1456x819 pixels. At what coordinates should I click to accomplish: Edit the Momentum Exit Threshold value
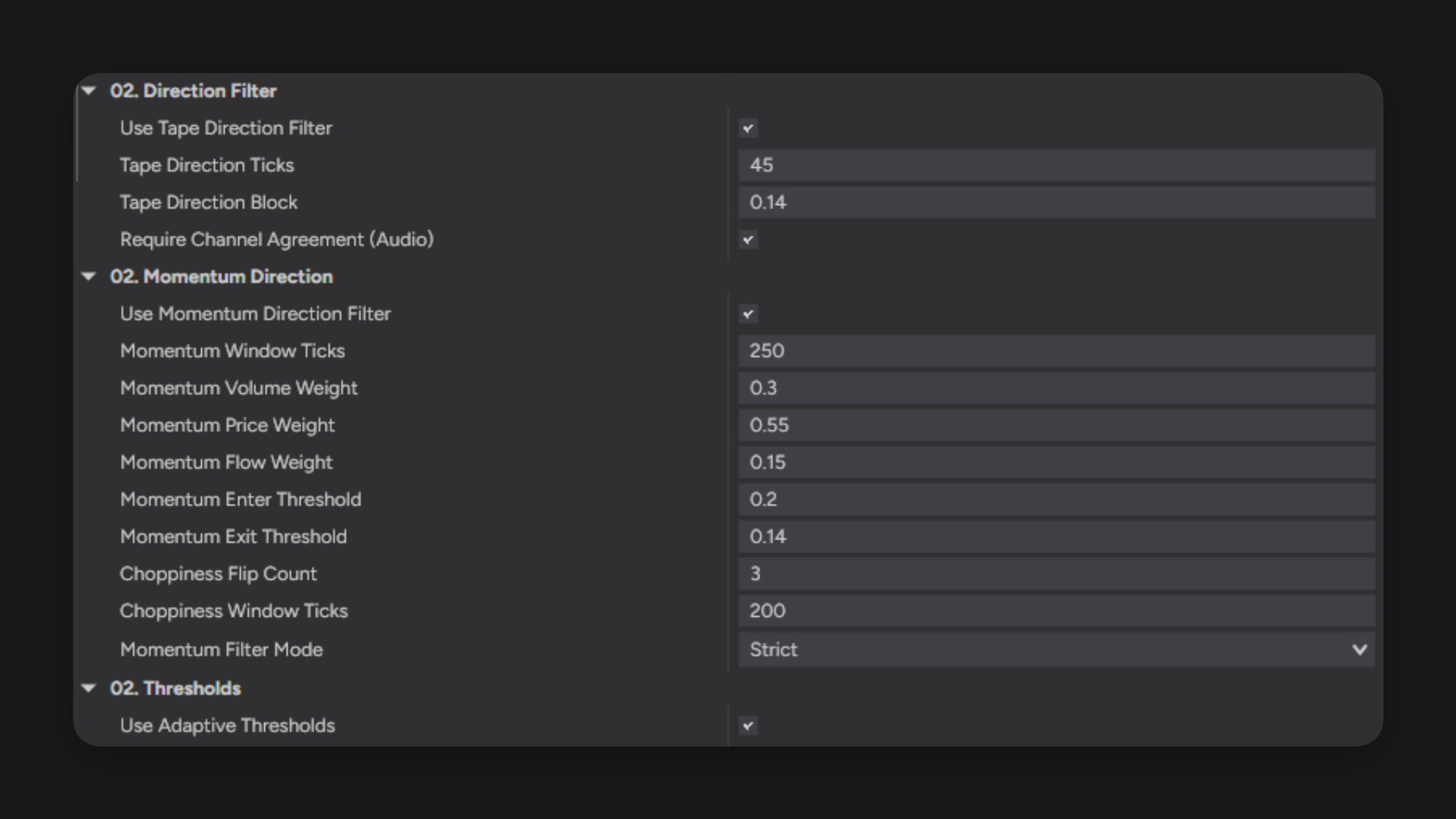coord(1057,536)
